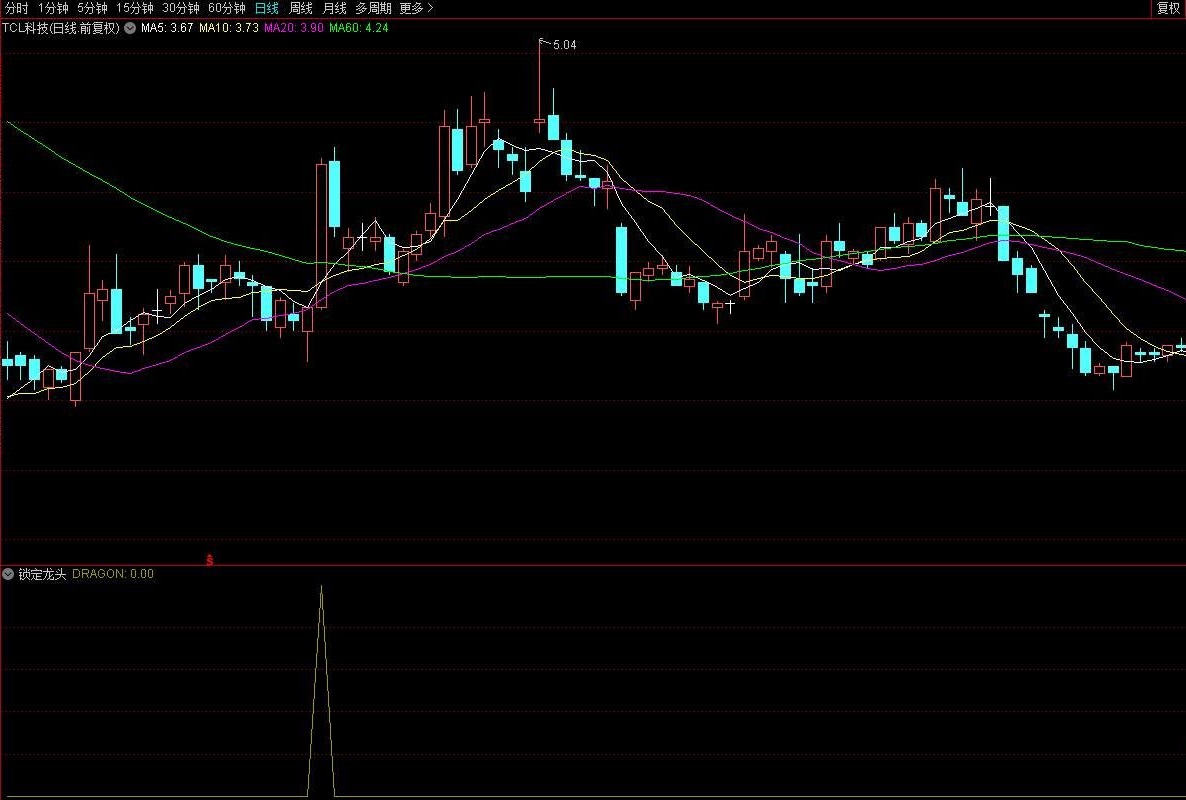The width and height of the screenshot is (1186, 800).
Task: Click the TCL科技(日线,前复权) chart title
Action: pyautogui.click(x=61, y=28)
